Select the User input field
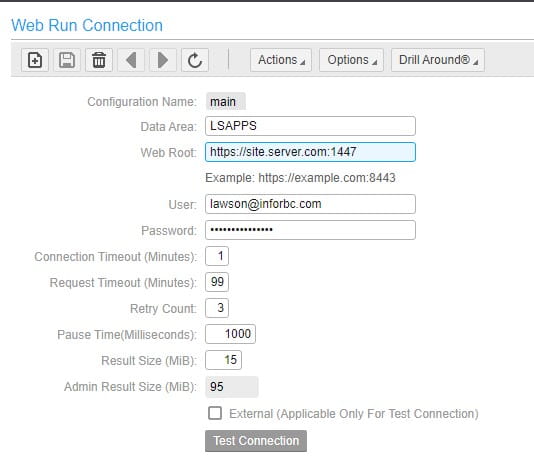The image size is (534, 476). point(310,204)
